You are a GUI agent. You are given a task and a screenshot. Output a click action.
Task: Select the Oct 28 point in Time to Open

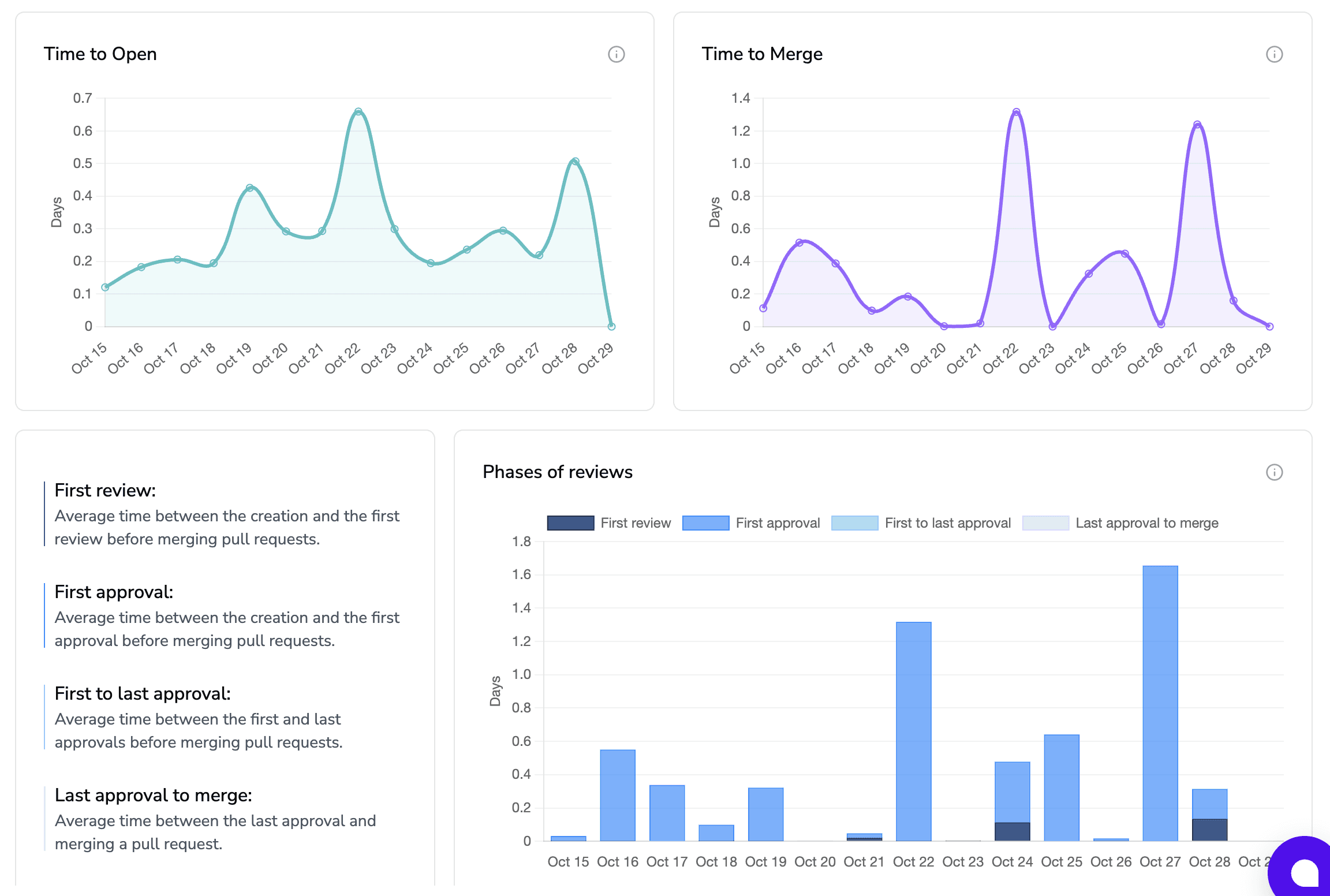coord(576,162)
